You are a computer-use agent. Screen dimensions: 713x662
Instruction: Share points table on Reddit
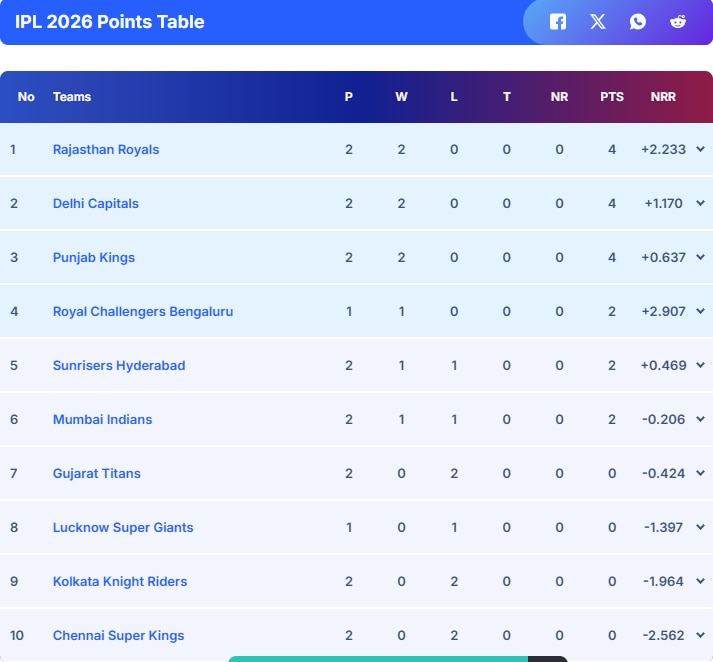coord(678,22)
